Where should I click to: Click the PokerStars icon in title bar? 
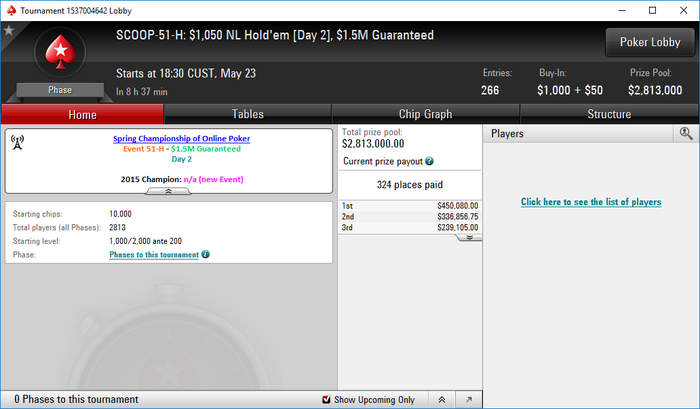11,10
